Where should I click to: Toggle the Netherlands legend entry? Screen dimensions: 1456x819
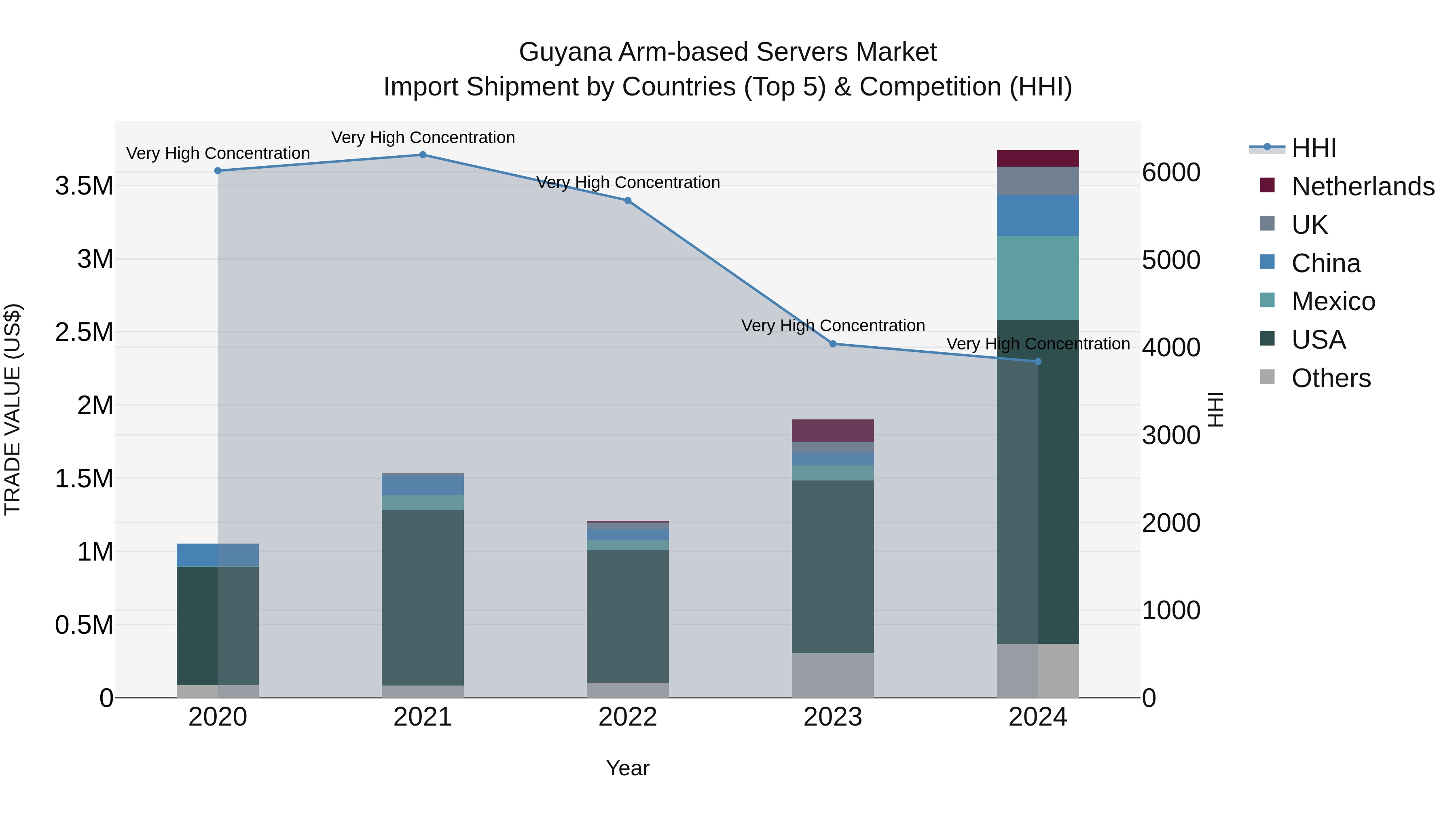1348,186
